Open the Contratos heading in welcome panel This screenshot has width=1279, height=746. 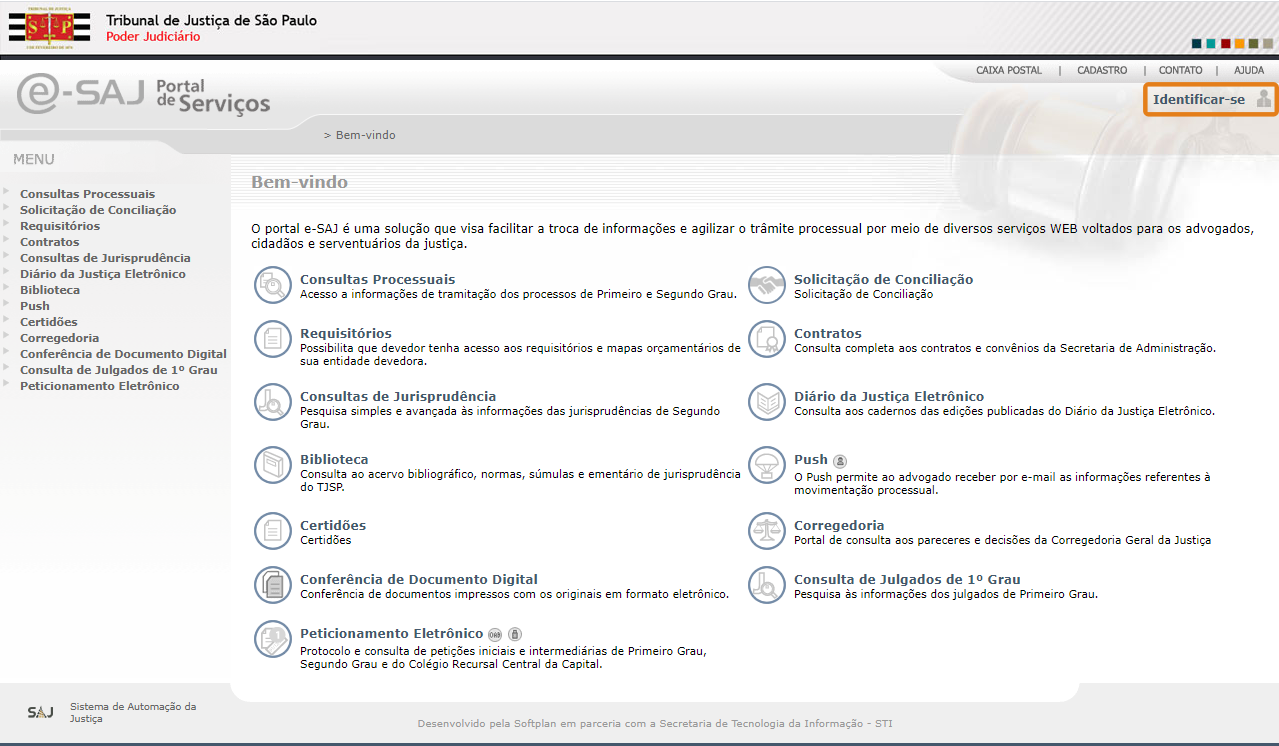coord(828,334)
